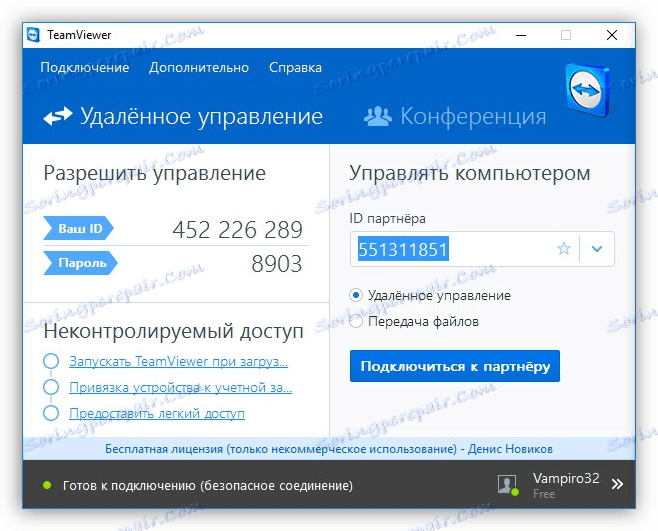Add partner ID to favorites star
658x531 pixels.
point(564,248)
